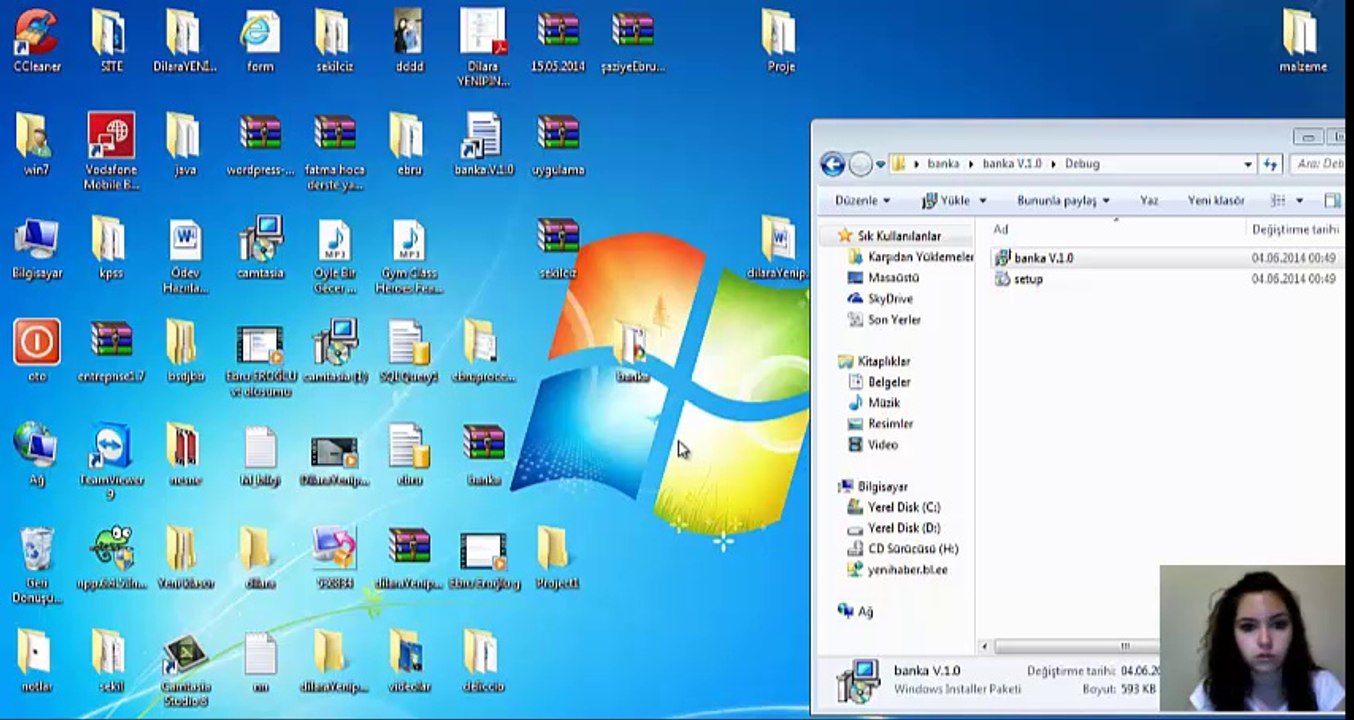This screenshot has width=1354, height=720.
Task: Click the 'banka V.1.0' breadcrumb in address bar
Action: (x=1012, y=164)
